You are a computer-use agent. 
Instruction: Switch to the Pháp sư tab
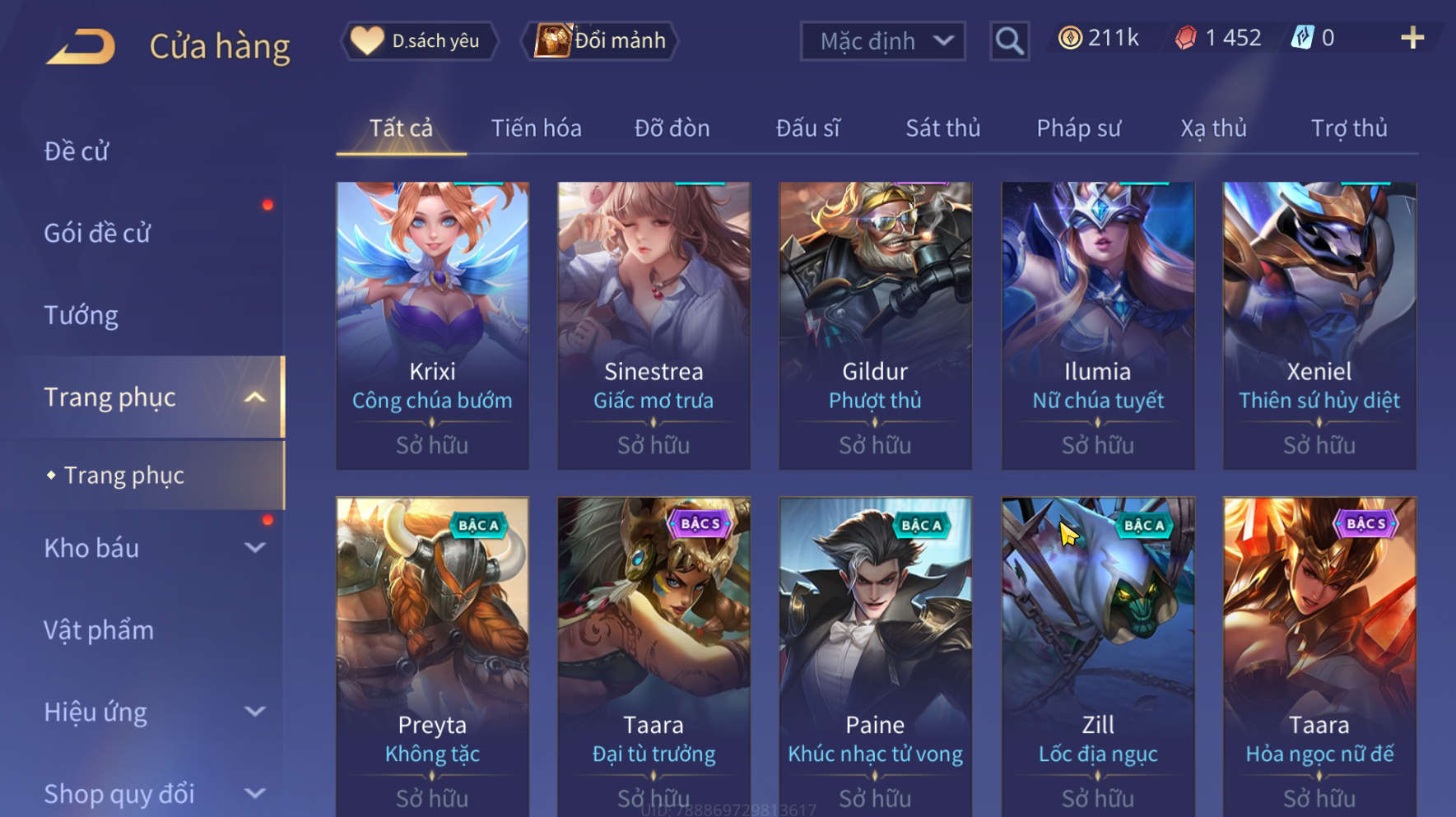tap(1078, 128)
